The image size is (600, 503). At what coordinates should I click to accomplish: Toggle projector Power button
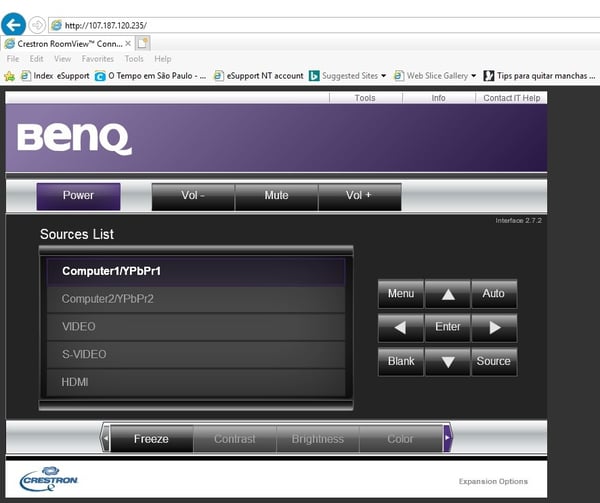point(78,196)
